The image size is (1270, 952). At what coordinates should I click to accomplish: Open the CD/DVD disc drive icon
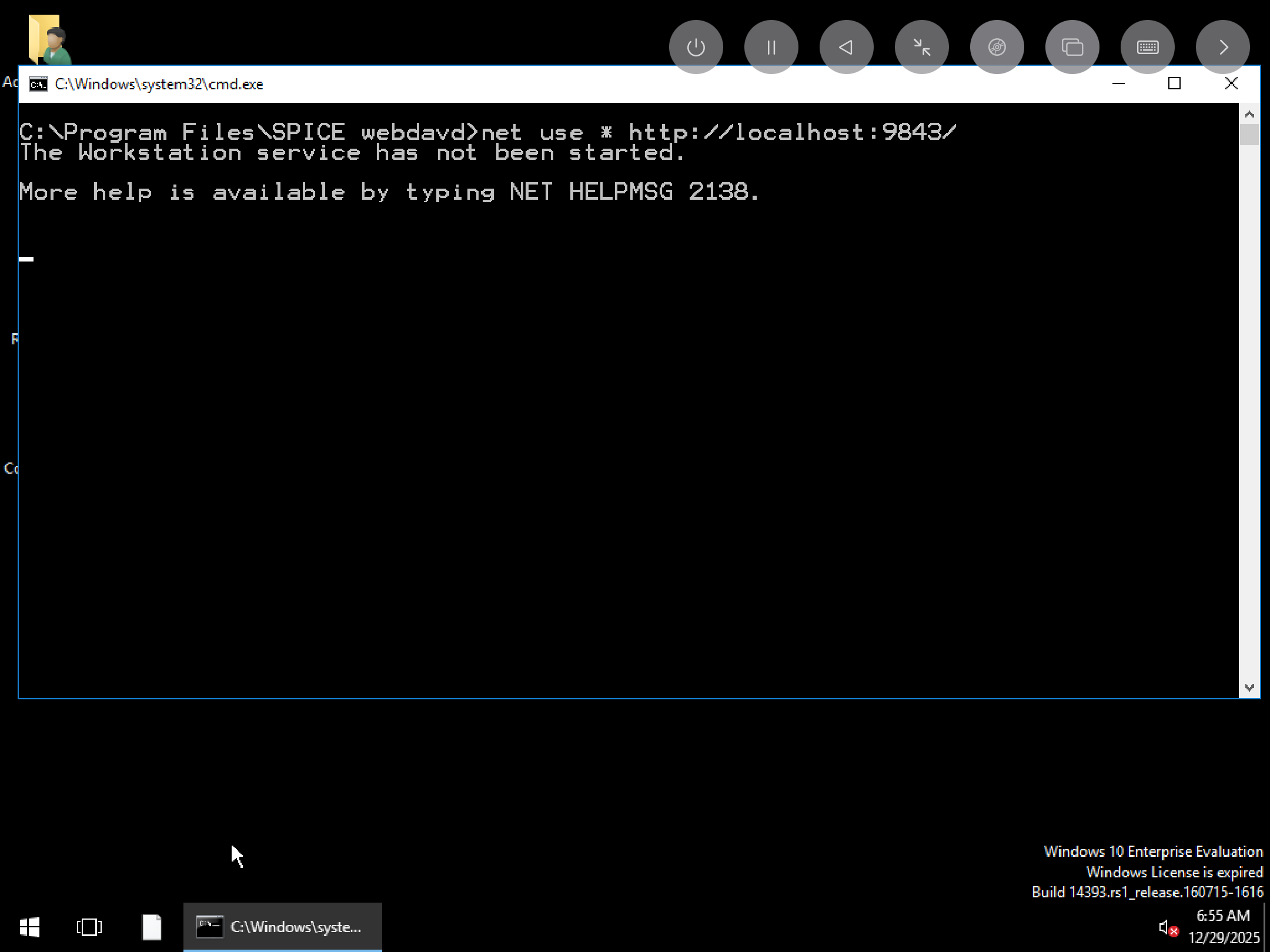tap(997, 47)
